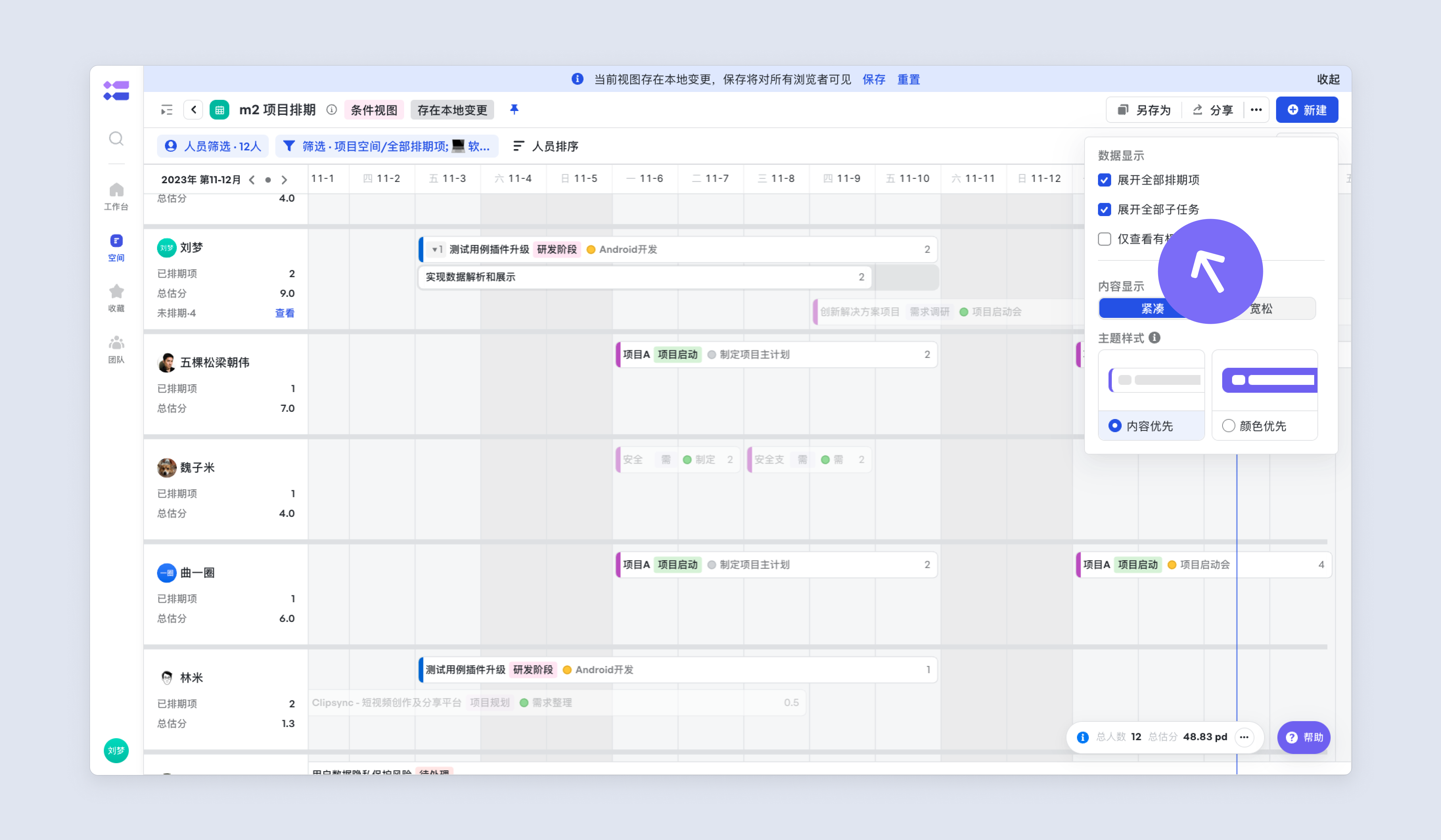Screen dimensions: 1441x840
Task: Open the 人员筛选 · 12人 filter
Action: (x=213, y=146)
